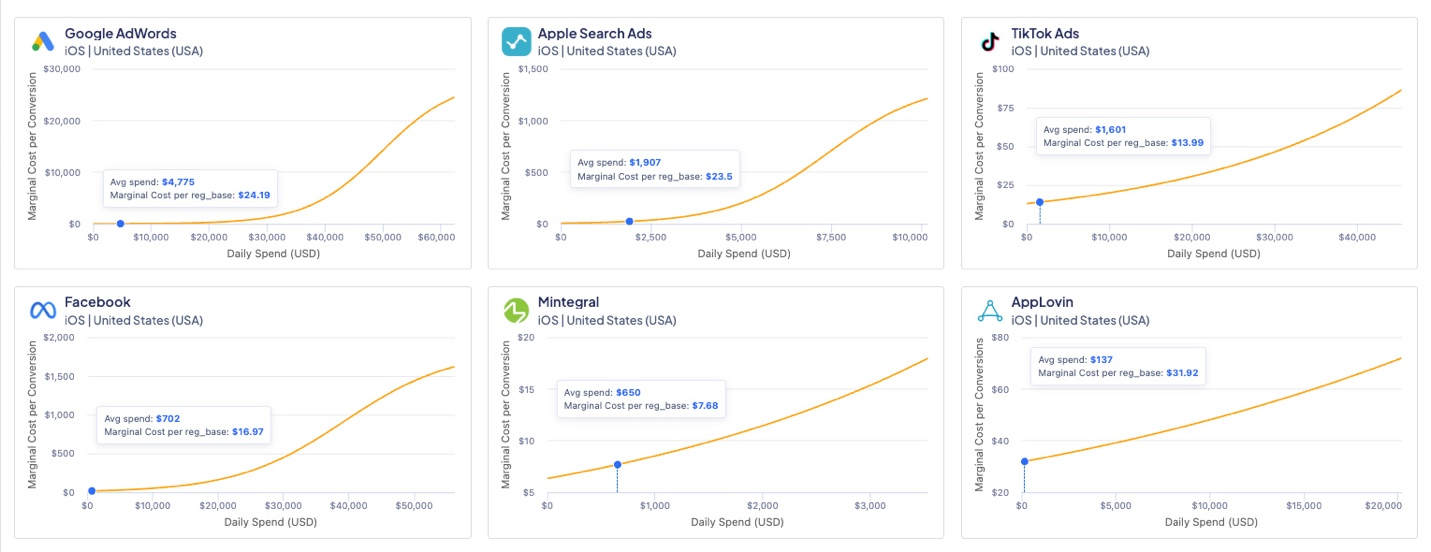Click the 'TikTok Ads' card title

coord(1045,33)
